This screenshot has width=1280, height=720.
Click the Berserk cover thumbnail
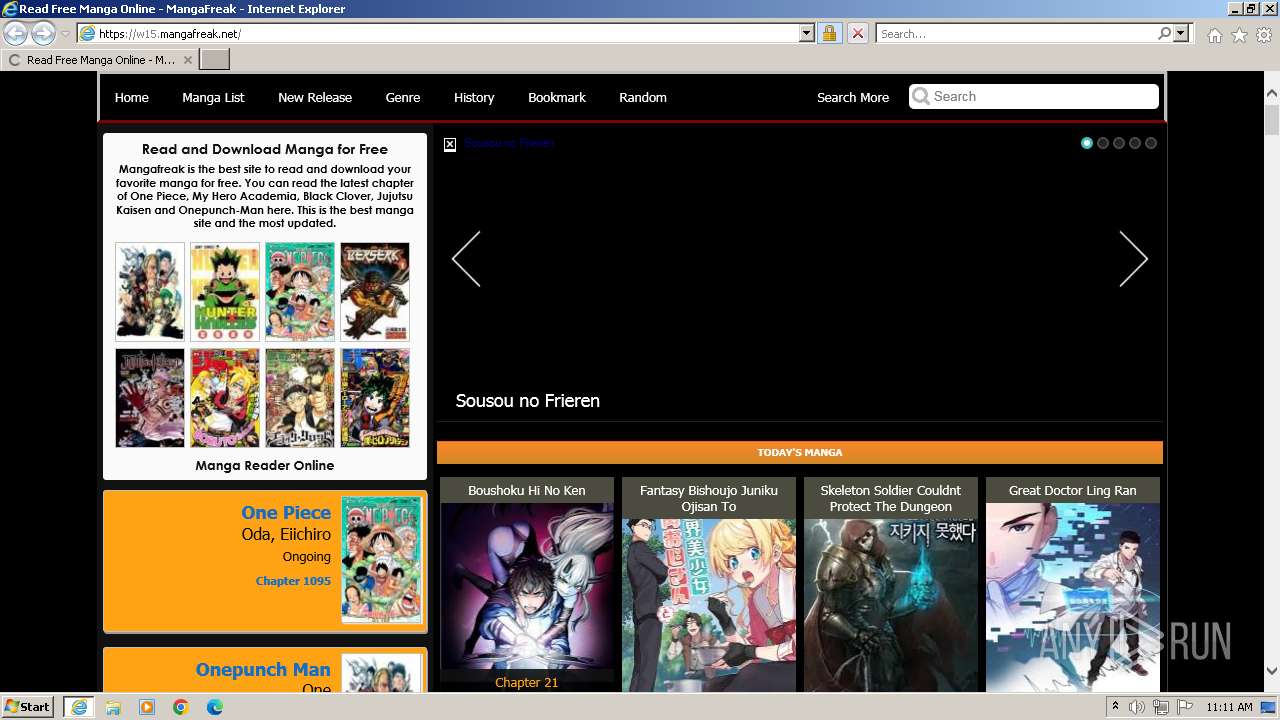tap(375, 292)
